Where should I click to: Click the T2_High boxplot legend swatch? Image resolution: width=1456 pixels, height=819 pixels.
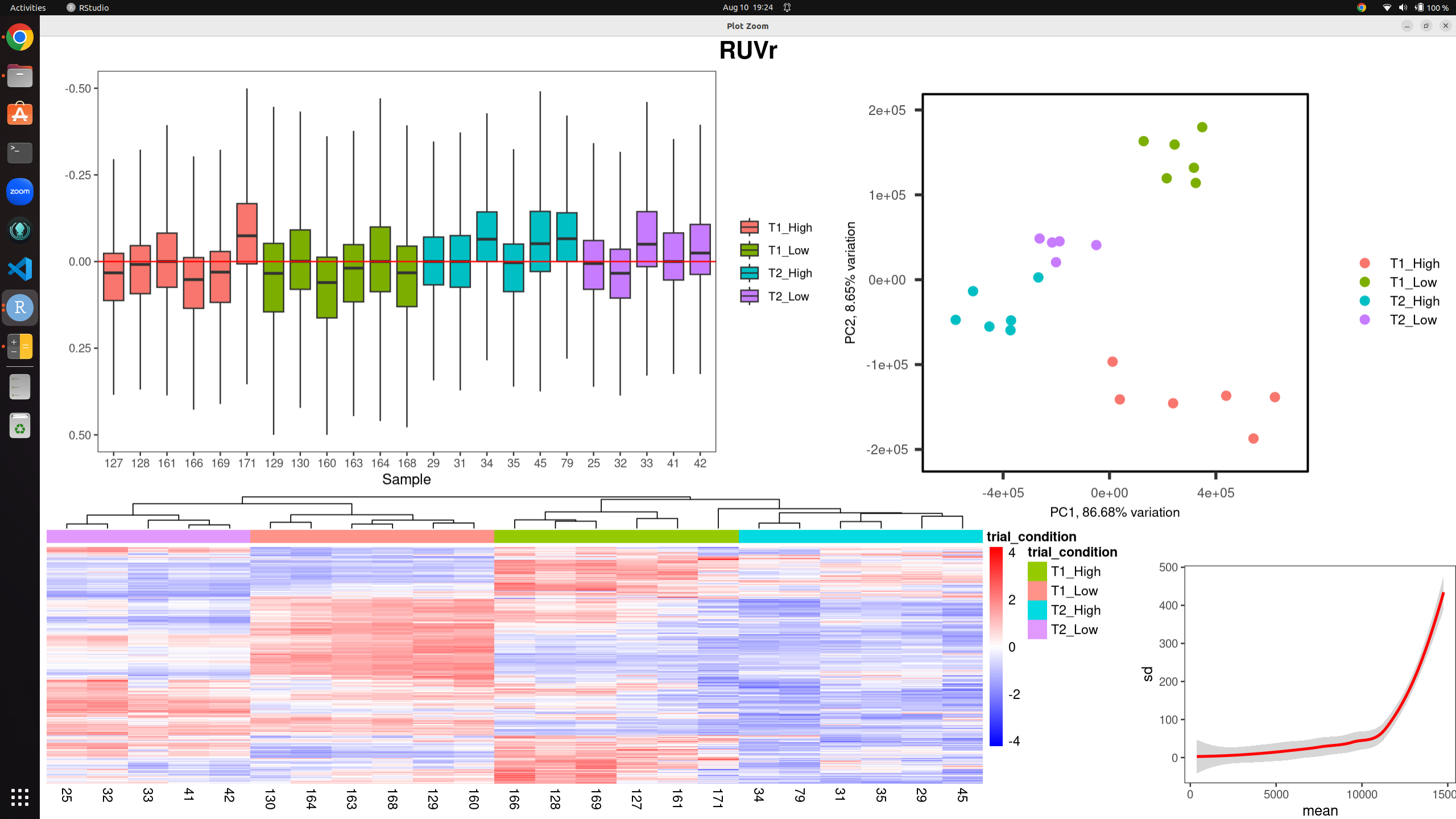(x=749, y=273)
